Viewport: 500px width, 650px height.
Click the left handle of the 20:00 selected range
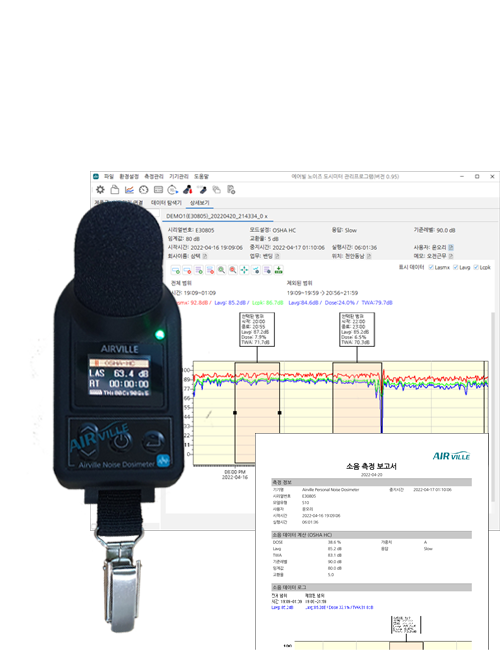click(x=235, y=413)
